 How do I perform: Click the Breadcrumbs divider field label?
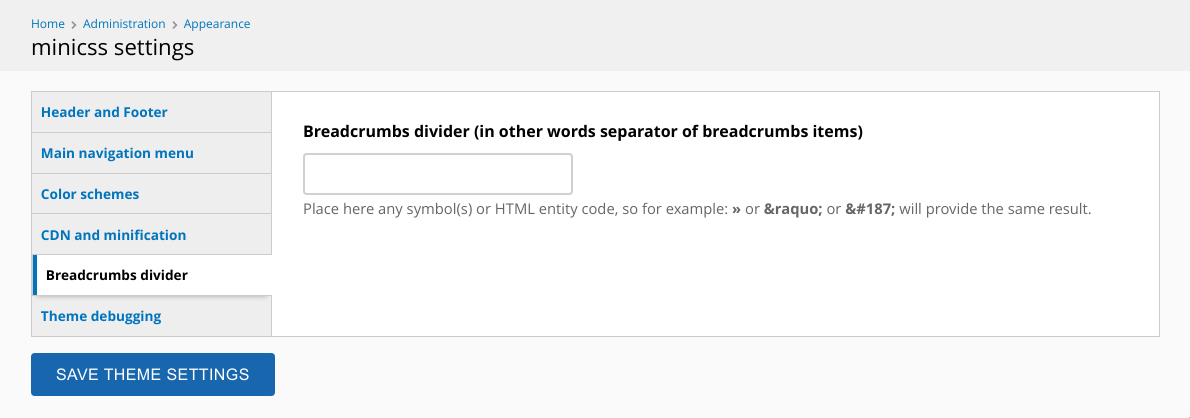[x=583, y=131]
